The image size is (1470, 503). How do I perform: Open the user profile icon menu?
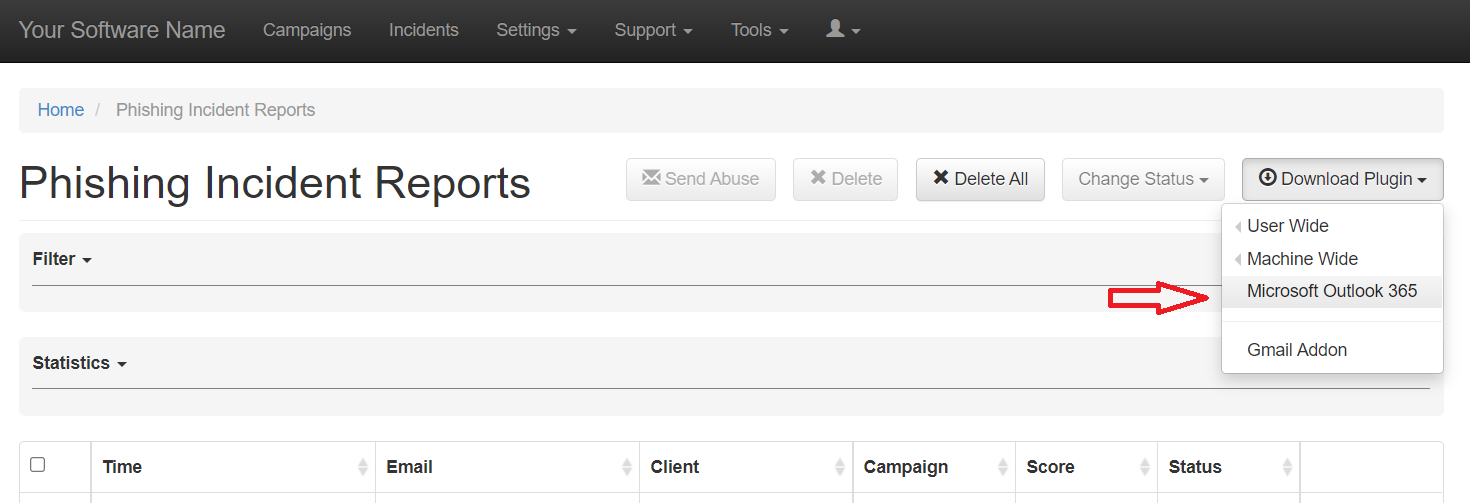click(843, 30)
